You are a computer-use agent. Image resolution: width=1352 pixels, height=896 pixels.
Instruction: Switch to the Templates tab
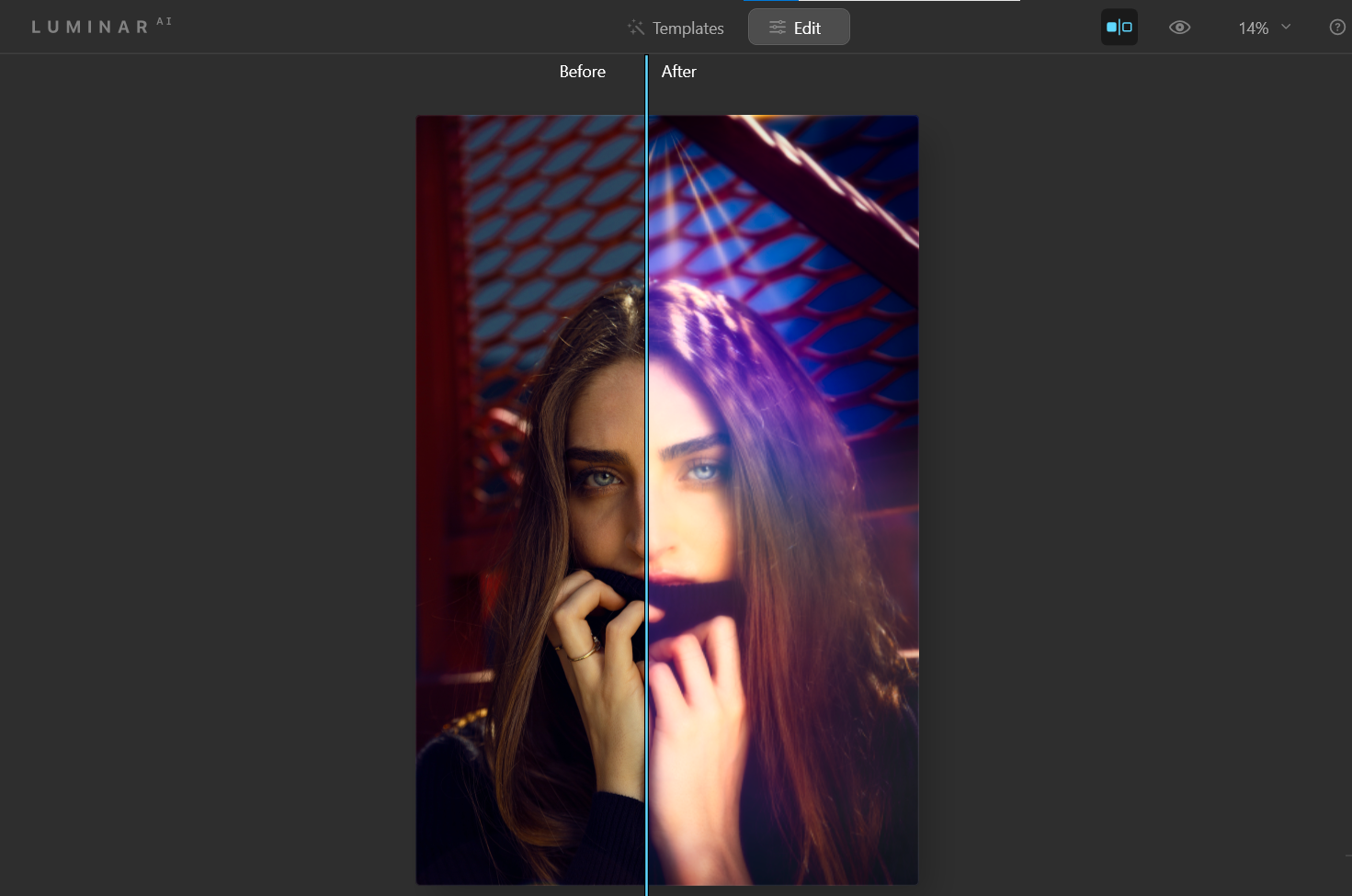[x=687, y=28]
